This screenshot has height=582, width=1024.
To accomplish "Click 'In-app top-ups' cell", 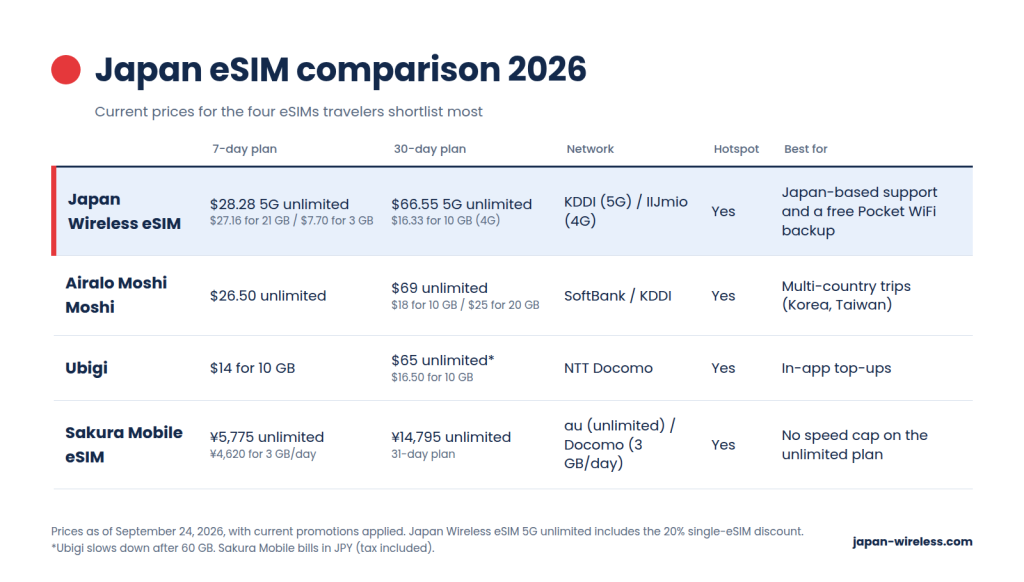I will point(837,368).
